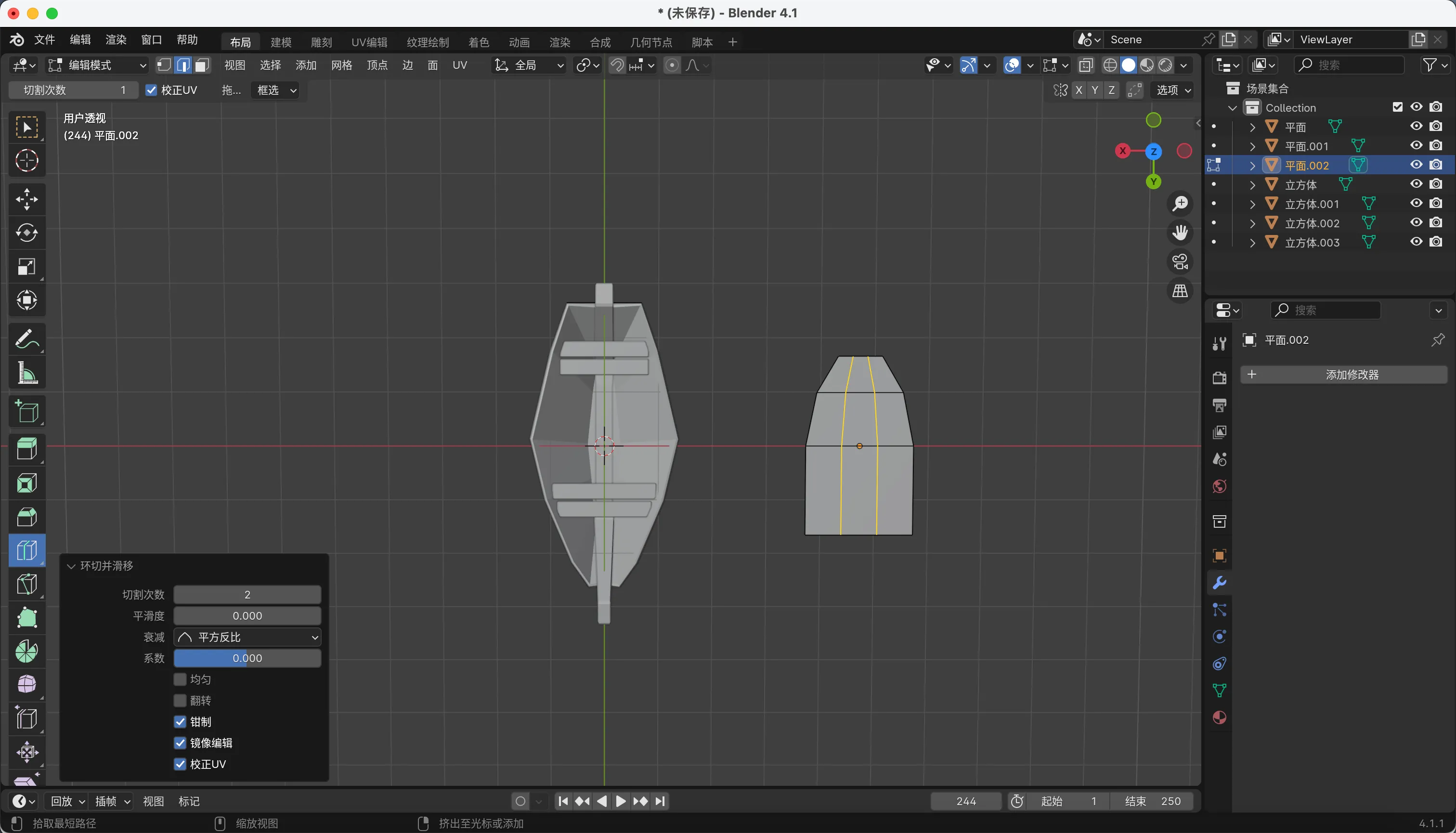Switch to the UV编辑 workspace tab
1456x833 pixels.
(369, 42)
